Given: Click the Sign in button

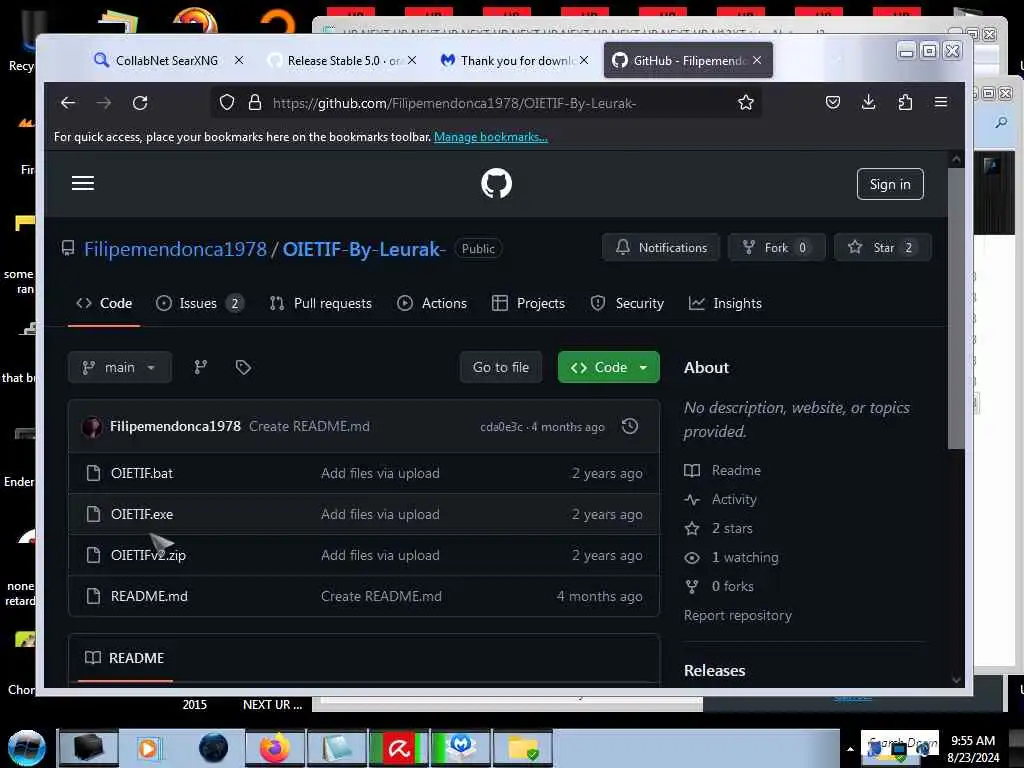Looking at the screenshot, I should click(x=890, y=184).
